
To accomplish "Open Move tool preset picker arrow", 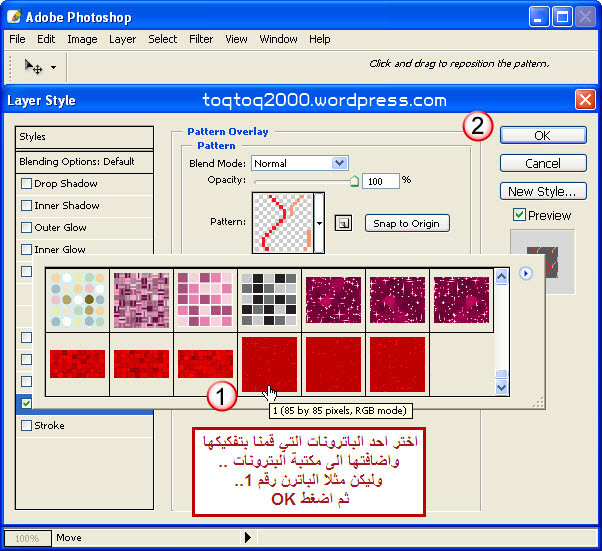I will [53, 68].
